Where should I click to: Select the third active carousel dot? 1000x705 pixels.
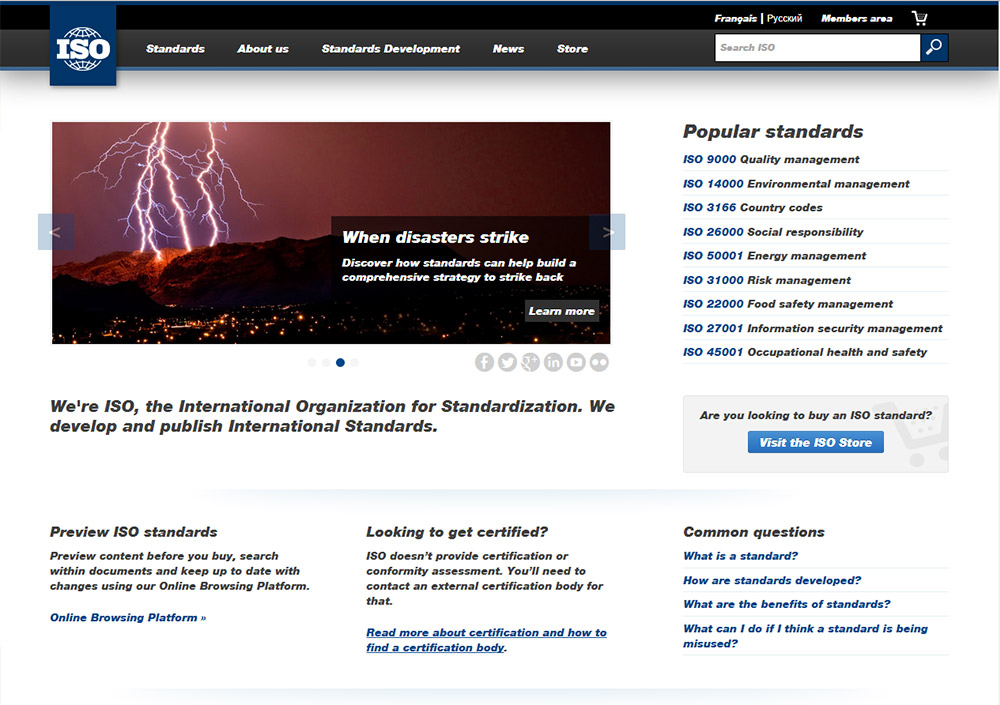[341, 362]
